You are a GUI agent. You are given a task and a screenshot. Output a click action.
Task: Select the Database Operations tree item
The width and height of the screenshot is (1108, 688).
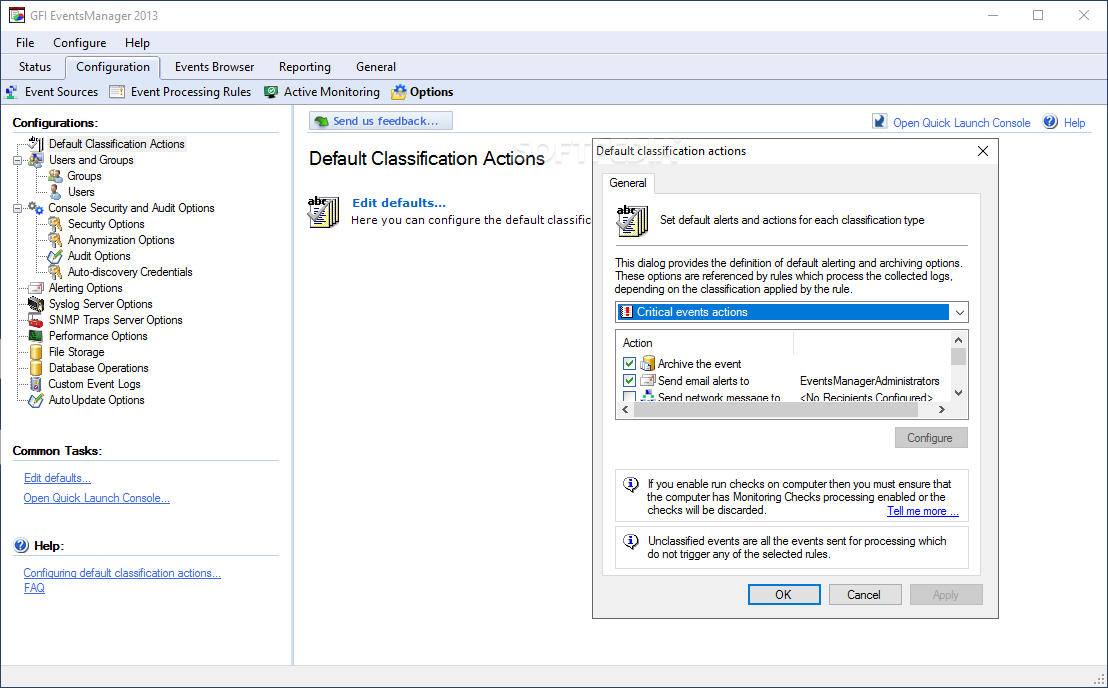(x=98, y=368)
